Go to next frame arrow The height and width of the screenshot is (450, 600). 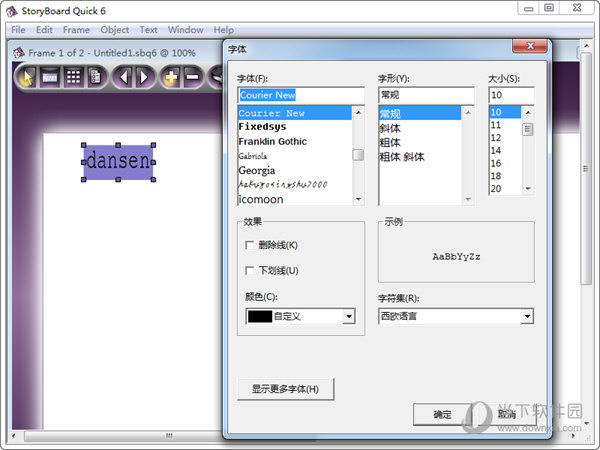(x=144, y=77)
